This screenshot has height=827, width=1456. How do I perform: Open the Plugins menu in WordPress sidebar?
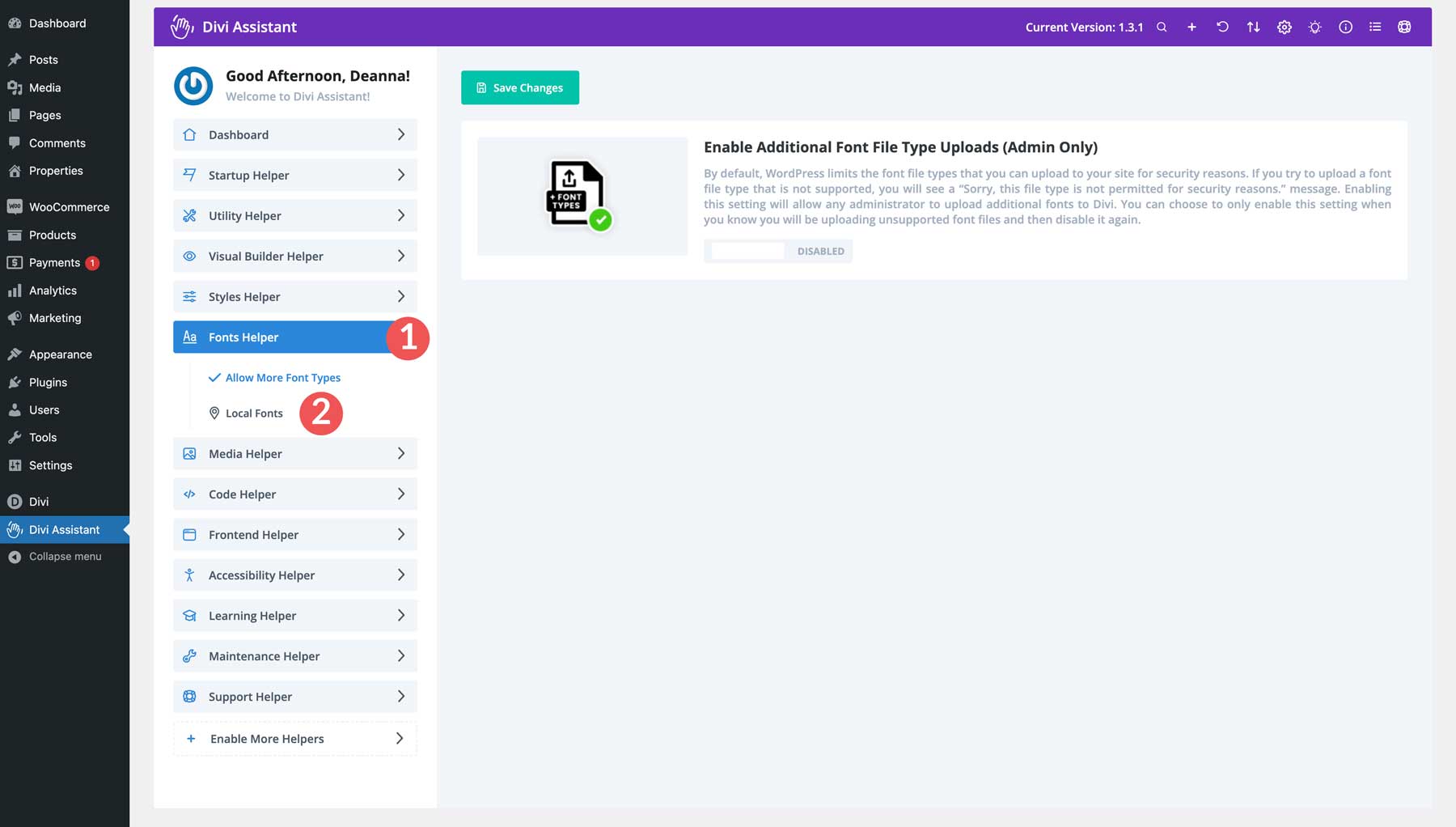pos(48,382)
